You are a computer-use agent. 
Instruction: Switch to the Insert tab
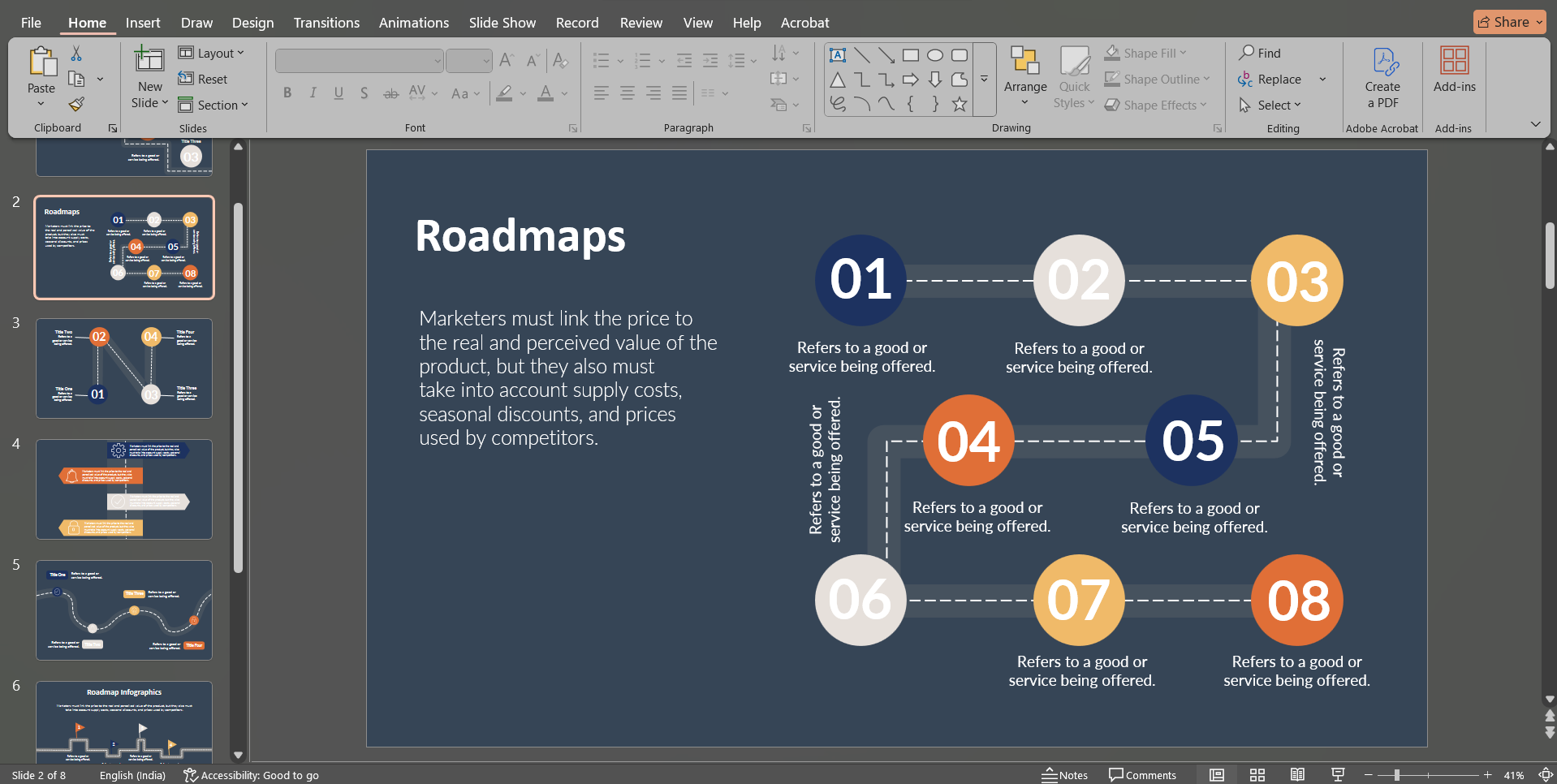(143, 22)
